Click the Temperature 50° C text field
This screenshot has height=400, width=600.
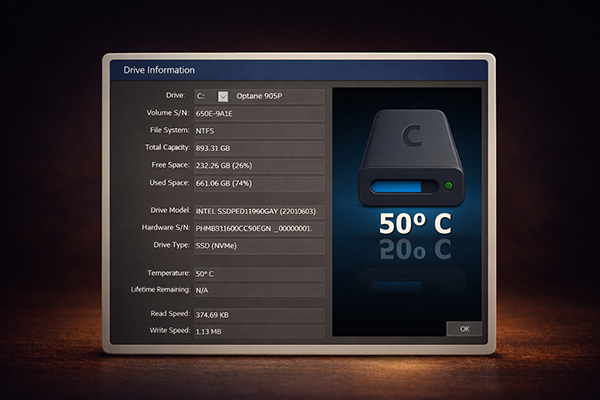point(258,273)
